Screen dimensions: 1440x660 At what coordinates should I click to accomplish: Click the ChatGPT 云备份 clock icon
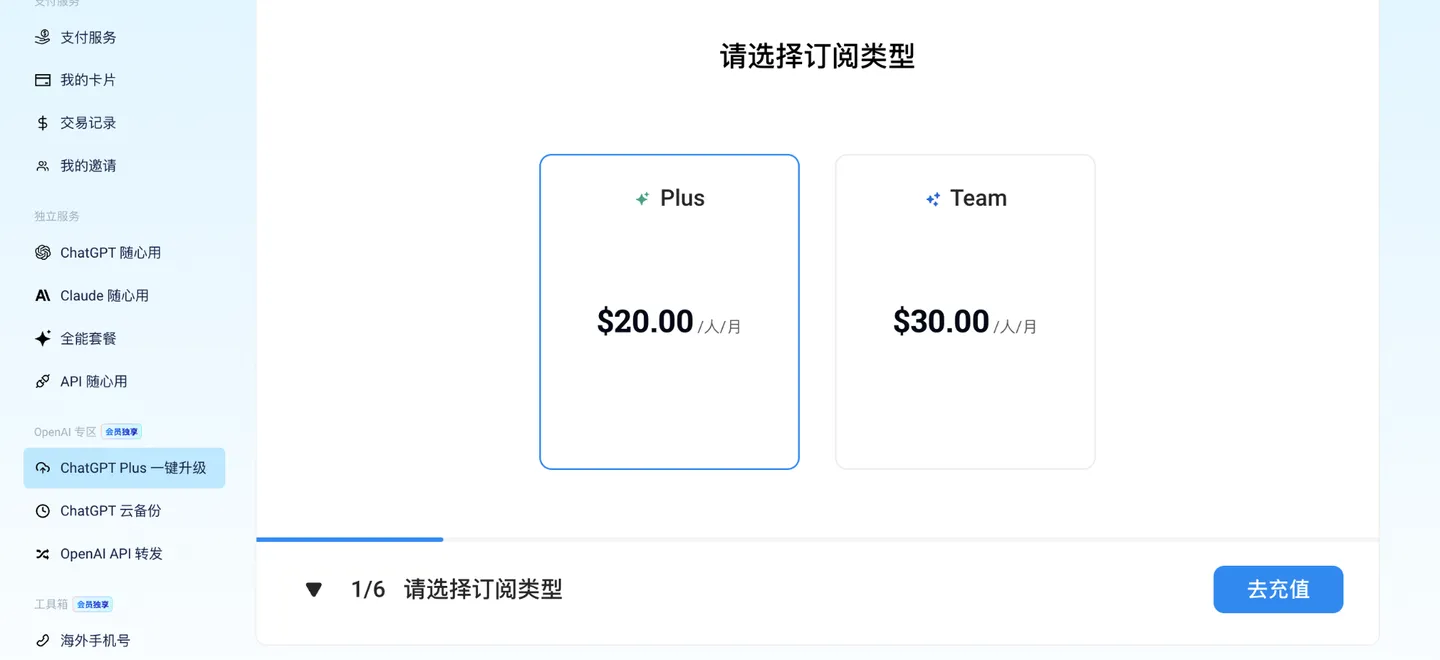tap(40, 510)
